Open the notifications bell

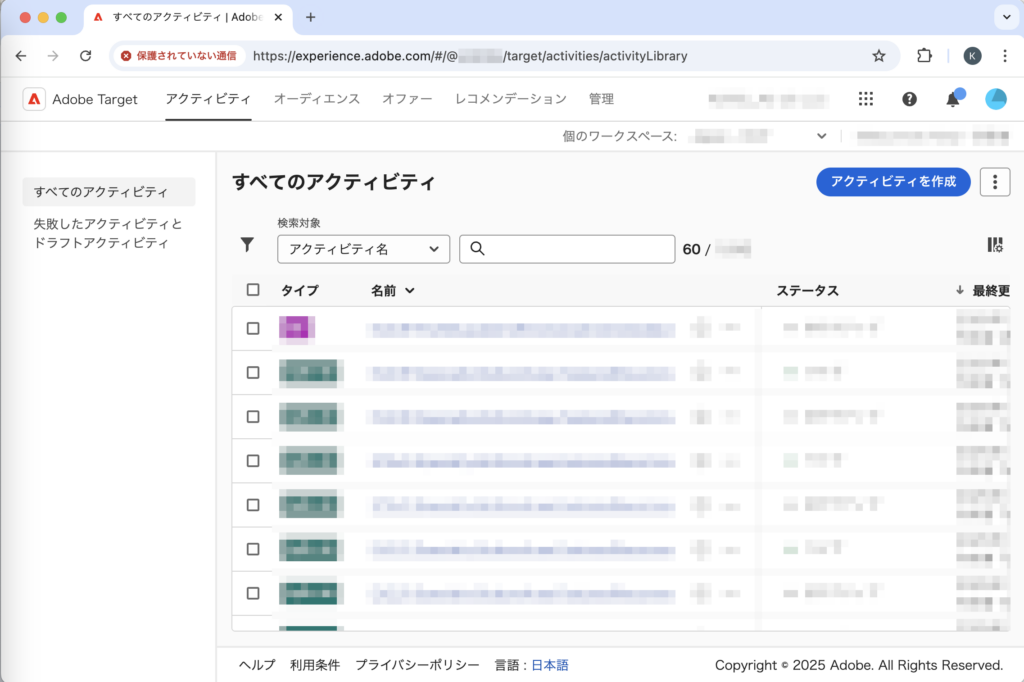click(953, 99)
